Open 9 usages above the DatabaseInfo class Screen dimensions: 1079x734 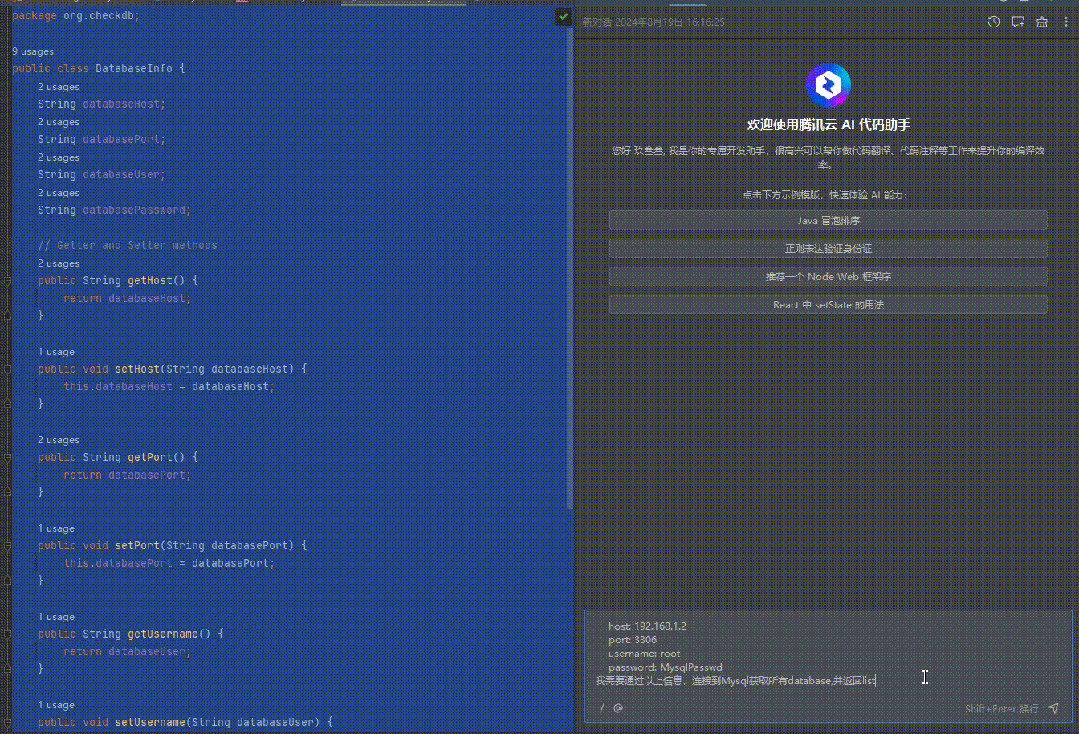tap(33, 51)
